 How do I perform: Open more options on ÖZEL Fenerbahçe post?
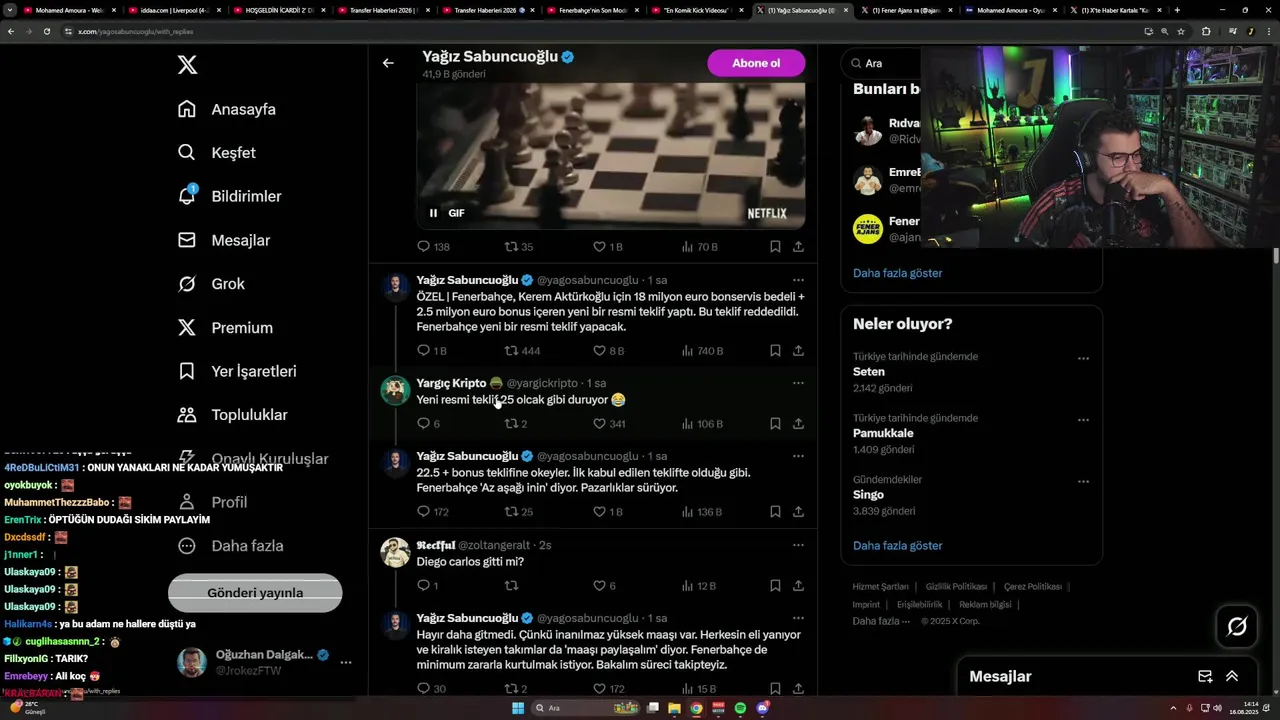point(798,280)
